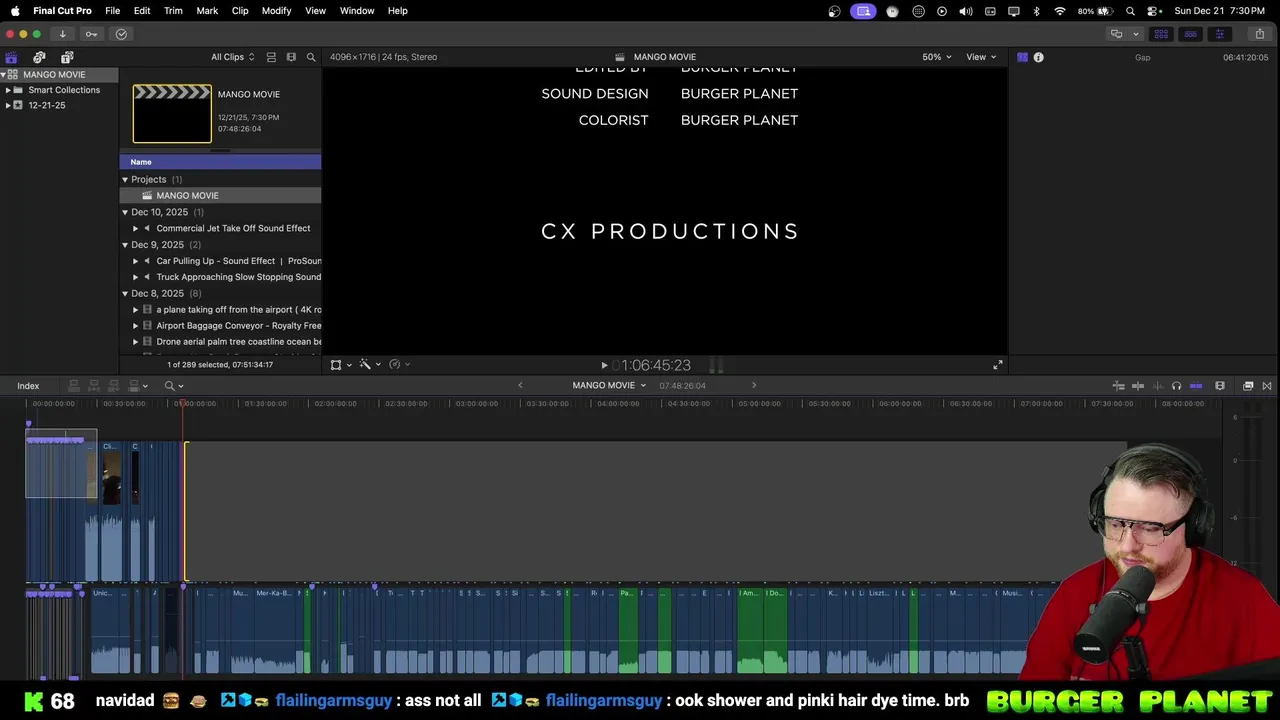The height and width of the screenshot is (720, 1280).
Task: Click the append clip edit icon
Action: click(x=114, y=386)
